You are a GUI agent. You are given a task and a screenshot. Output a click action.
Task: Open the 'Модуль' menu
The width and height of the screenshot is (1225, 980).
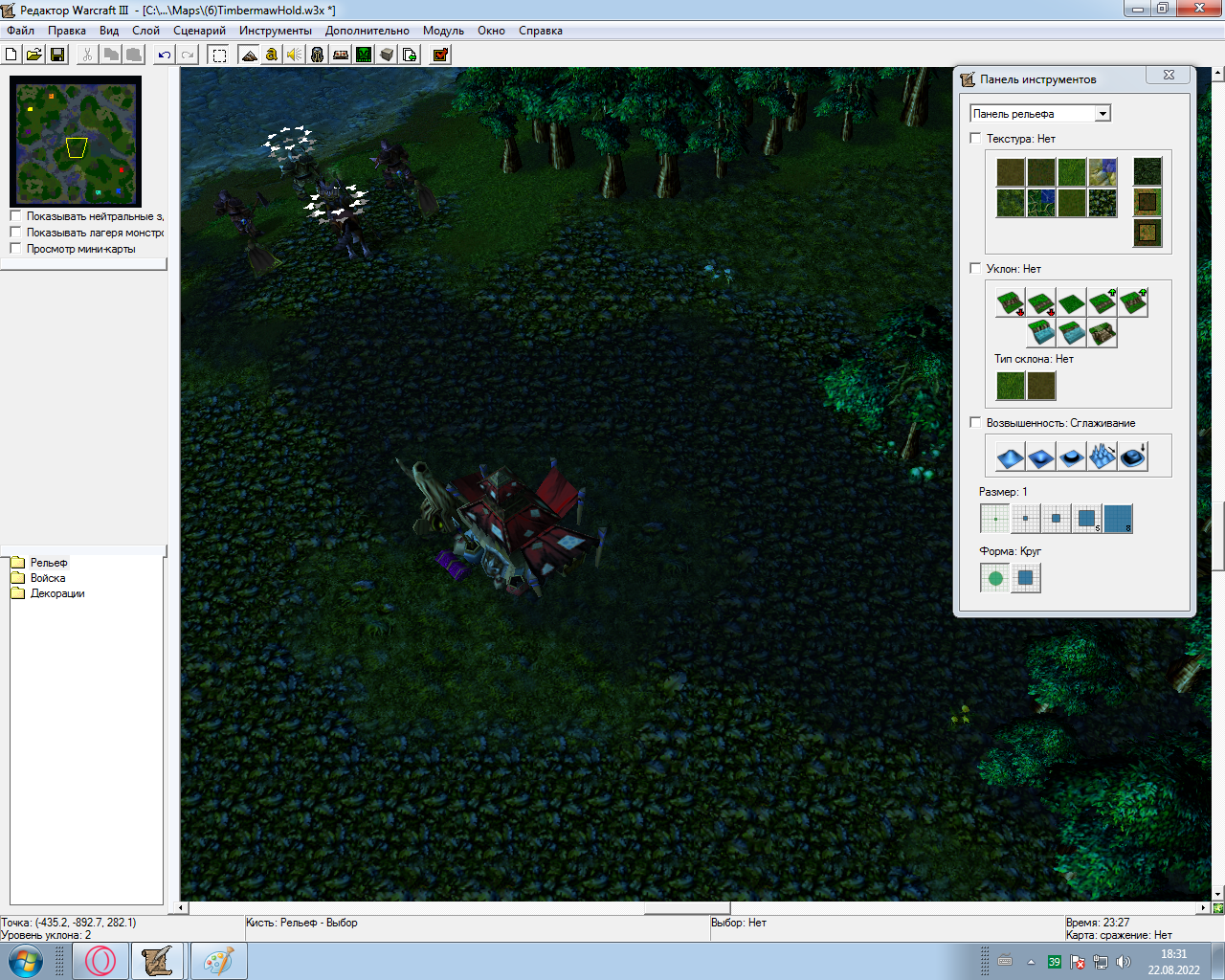pos(443,31)
